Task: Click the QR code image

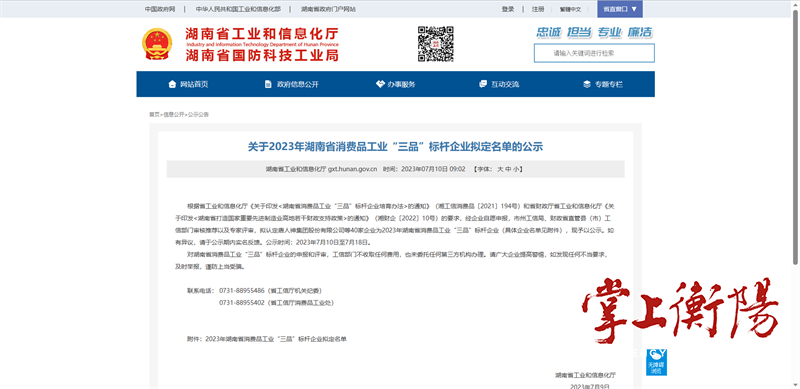Action: 436,44
